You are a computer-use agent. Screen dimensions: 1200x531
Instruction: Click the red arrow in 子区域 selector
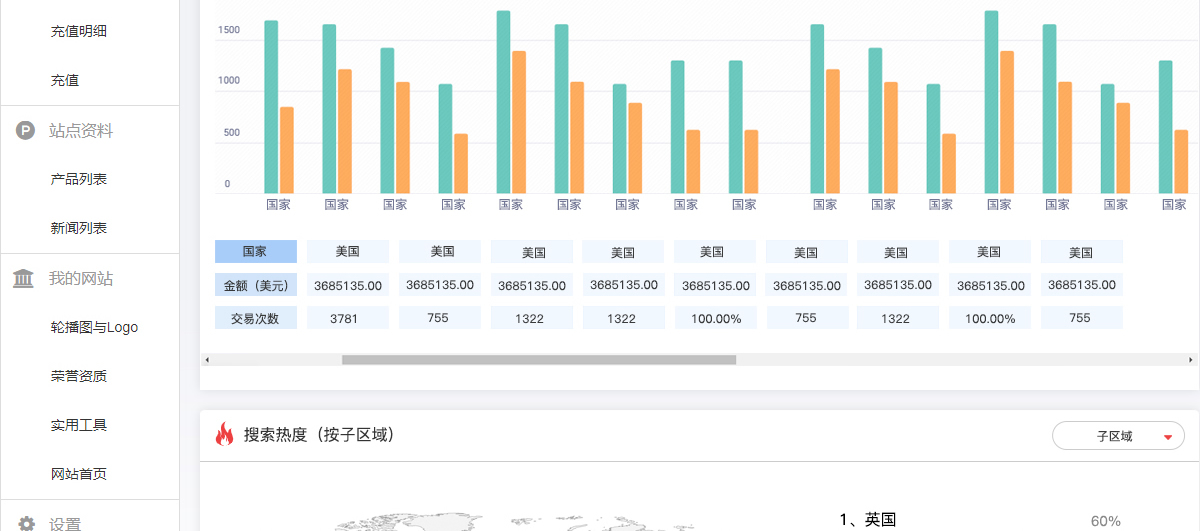[x=1167, y=437]
